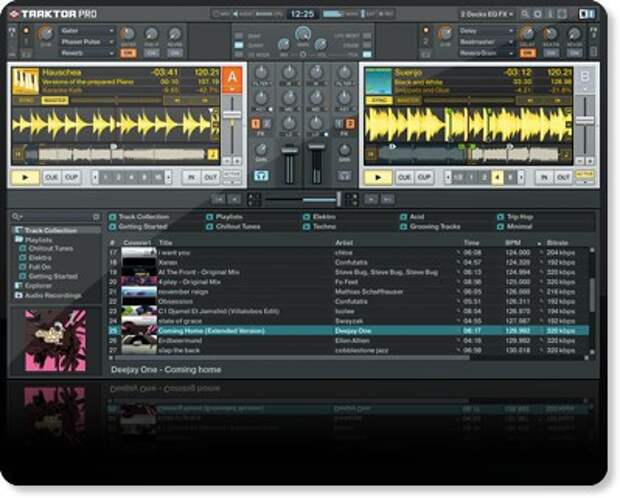The width and height of the screenshot is (620, 498).
Task: Select loop size 2 on Deck A
Action: coord(118,177)
